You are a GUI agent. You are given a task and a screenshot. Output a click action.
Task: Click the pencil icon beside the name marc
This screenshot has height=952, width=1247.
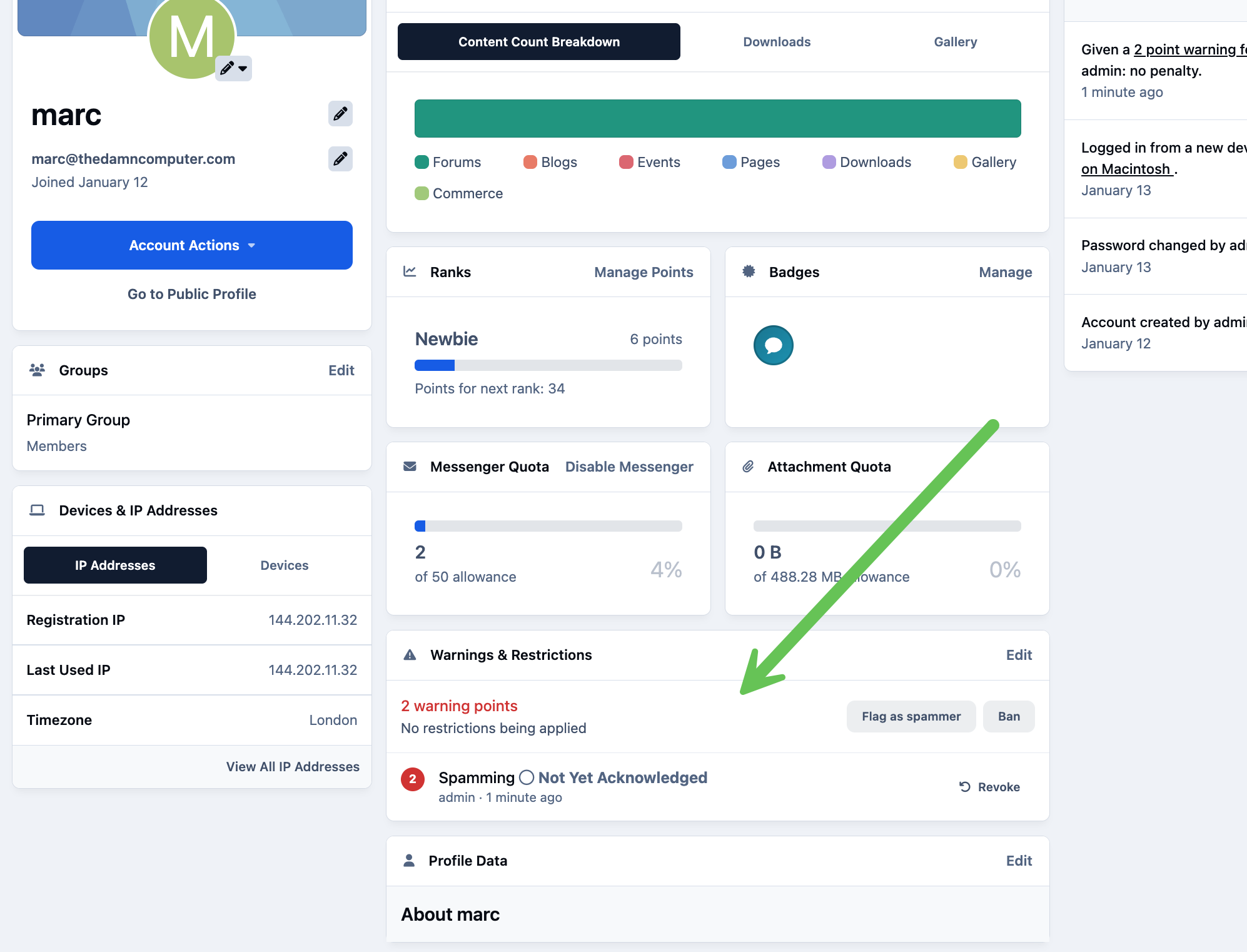tap(340, 114)
